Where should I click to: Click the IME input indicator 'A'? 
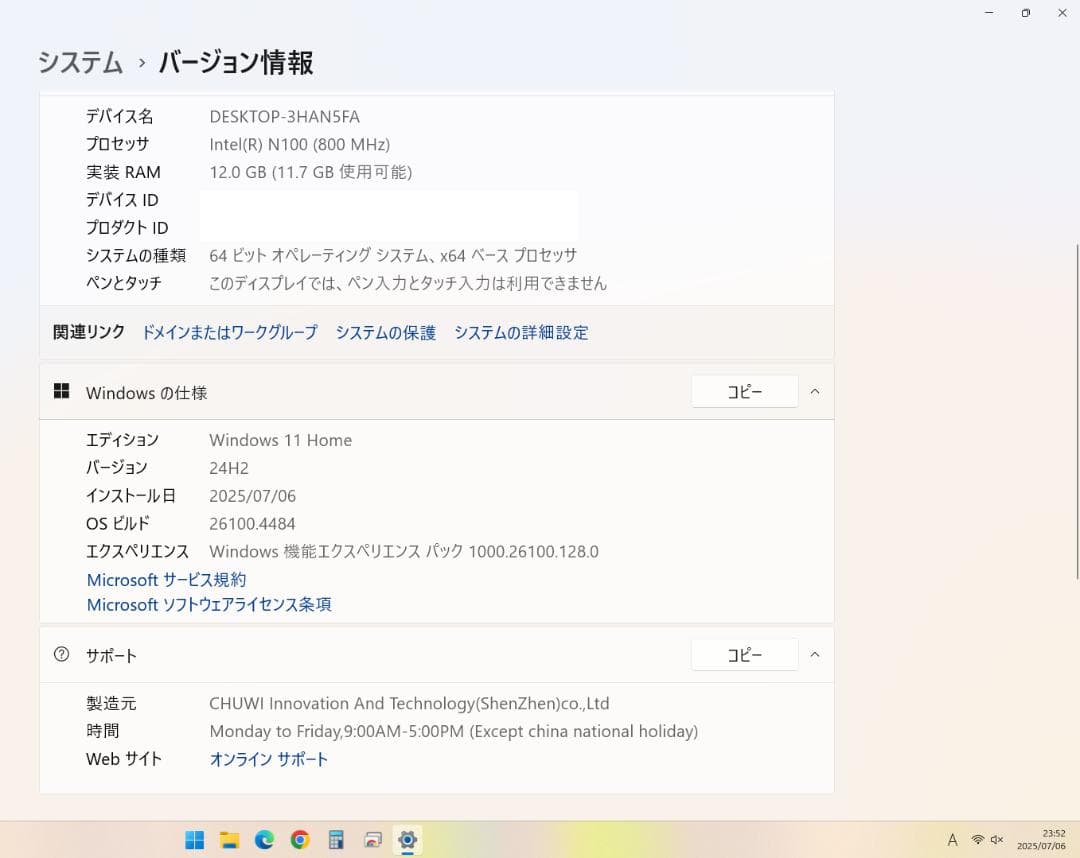tap(952, 840)
